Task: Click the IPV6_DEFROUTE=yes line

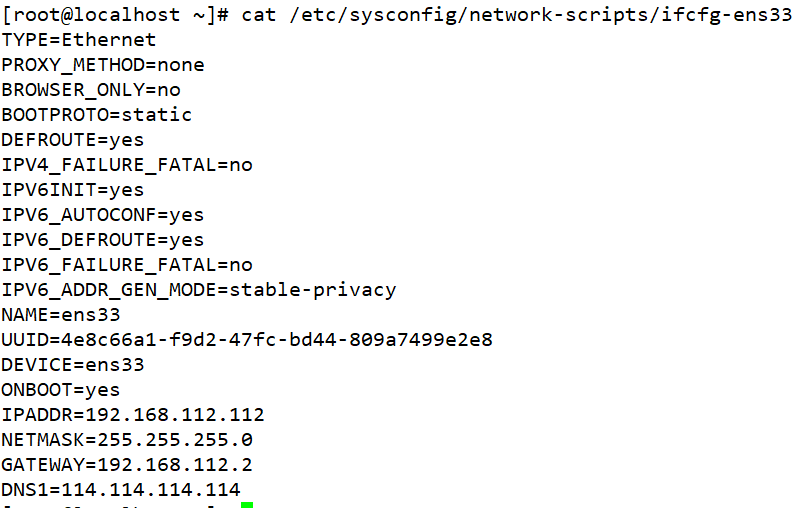Action: point(103,240)
